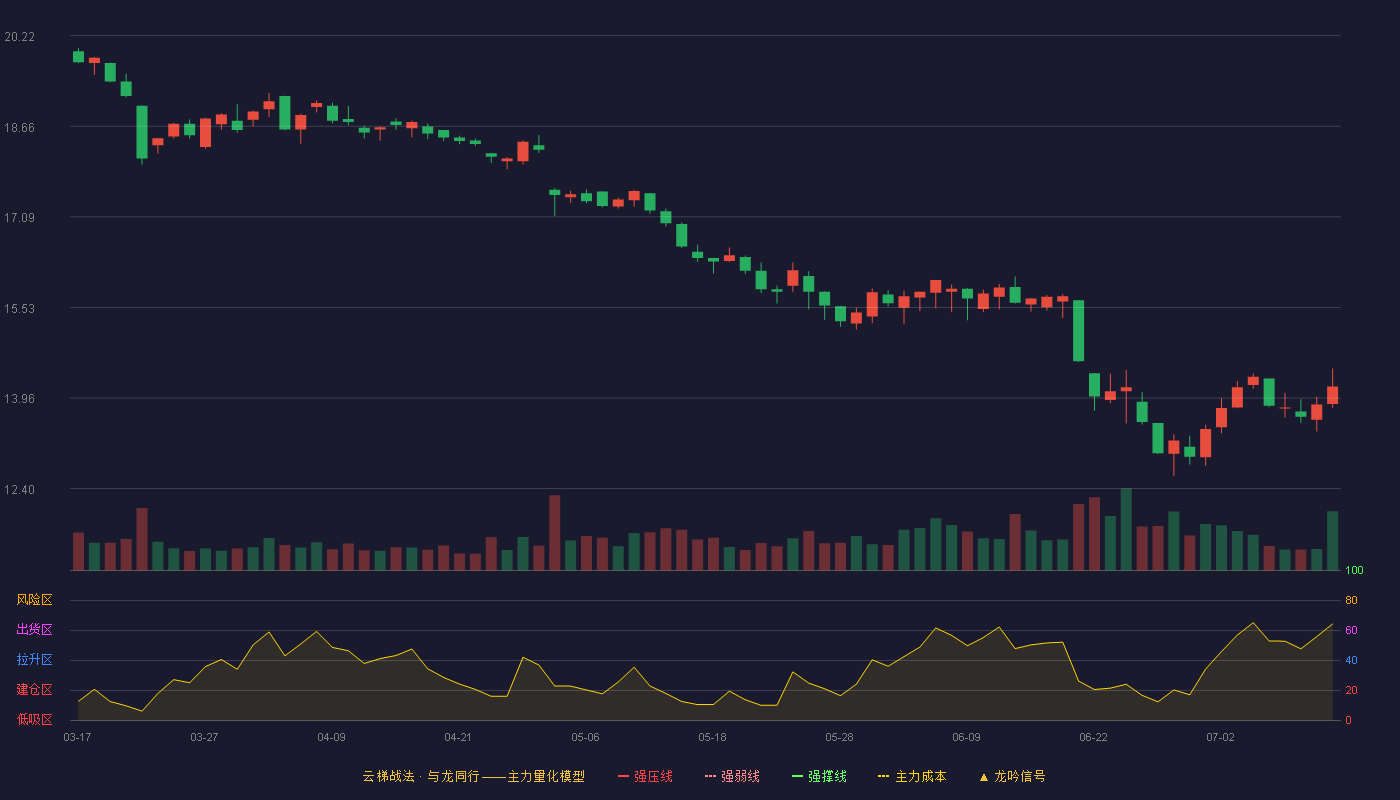Image resolution: width=1400 pixels, height=800 pixels.
Task: Select the 建仓区 zone label
Action: [34, 690]
